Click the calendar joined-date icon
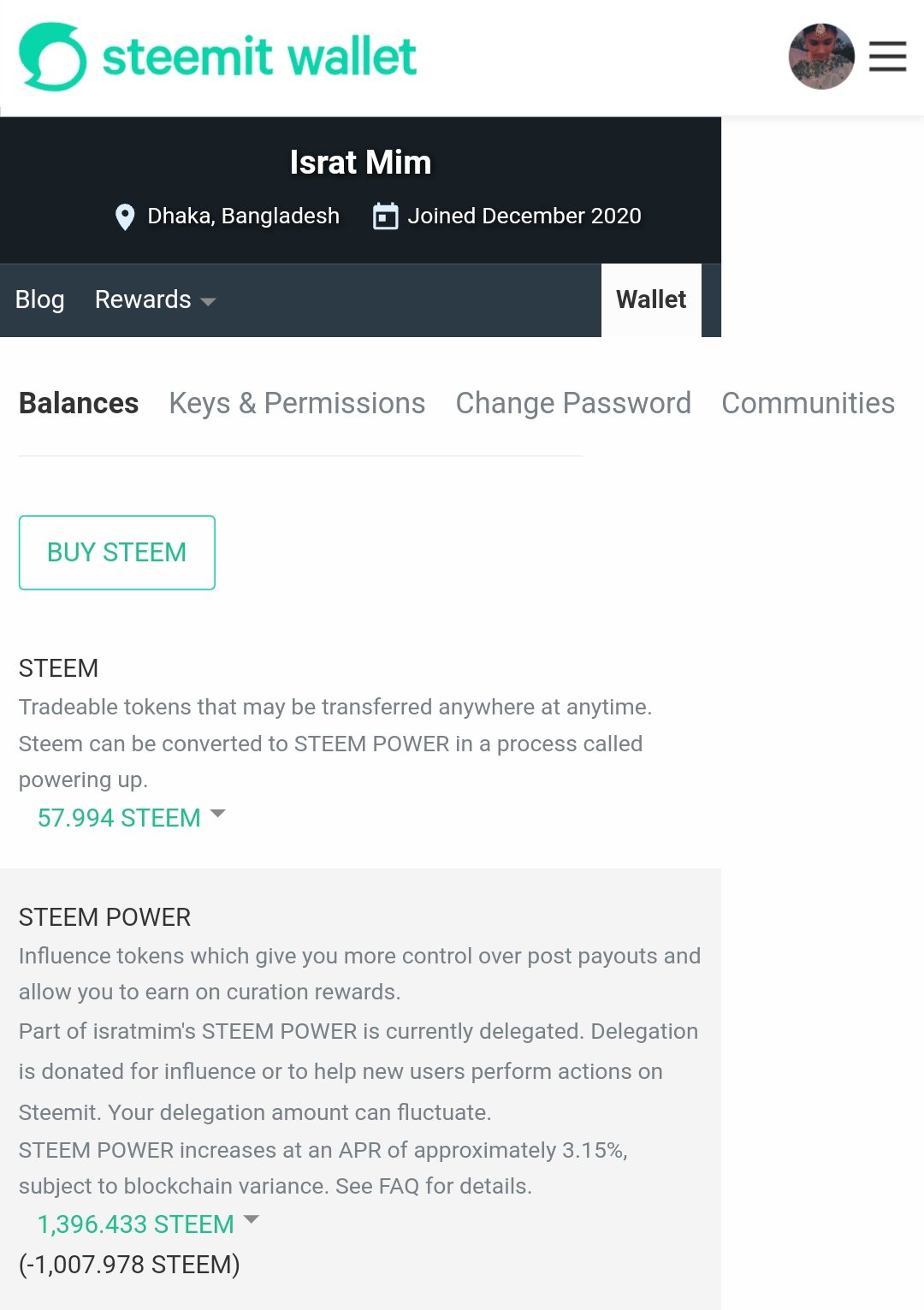This screenshot has height=1310, width=924. 386,216
